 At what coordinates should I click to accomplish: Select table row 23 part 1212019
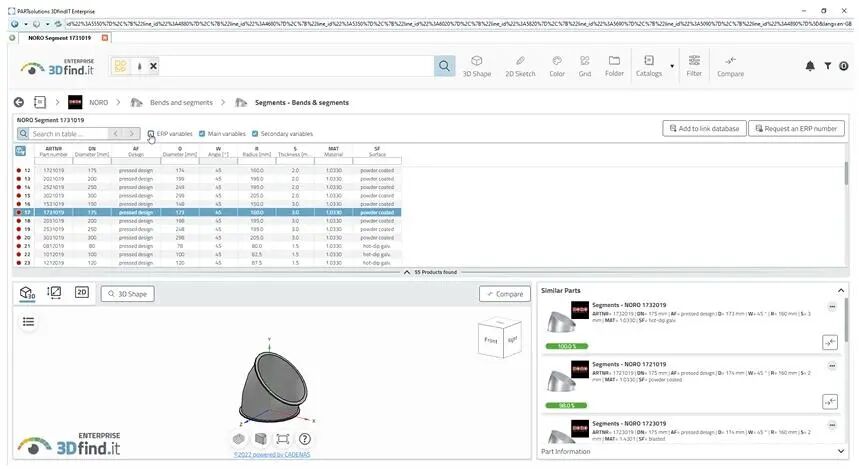(207, 263)
